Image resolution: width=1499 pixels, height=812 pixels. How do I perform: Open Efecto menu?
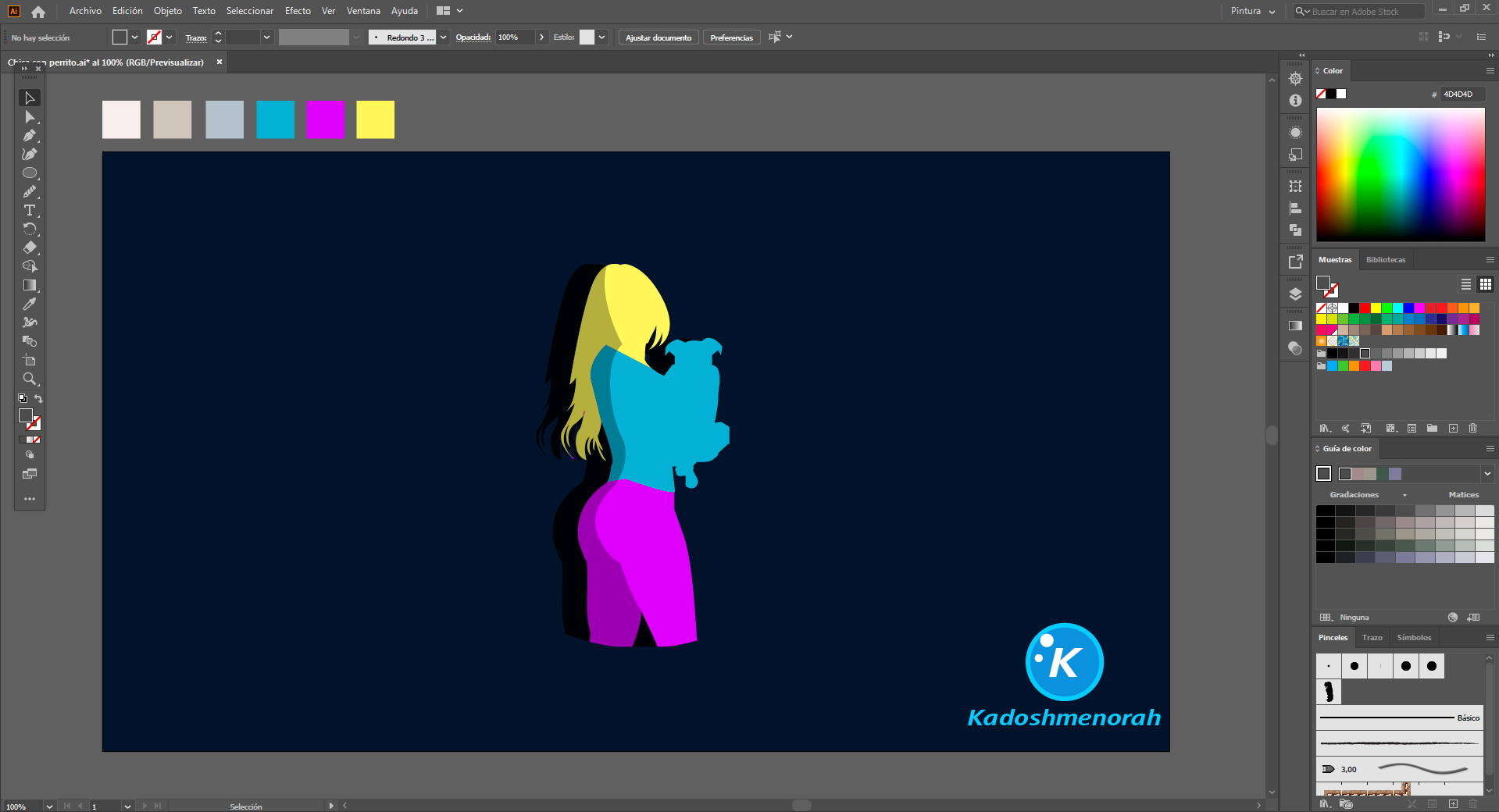point(298,11)
